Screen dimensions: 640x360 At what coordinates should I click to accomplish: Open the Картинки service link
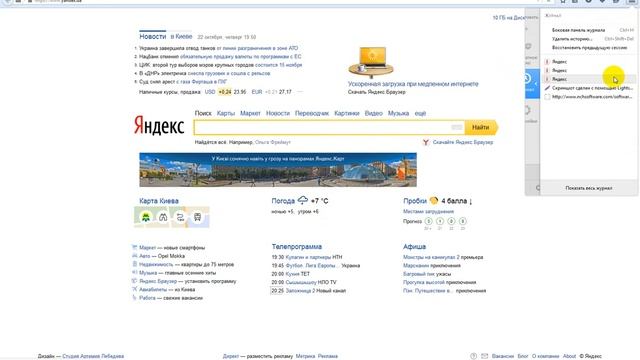click(347, 113)
